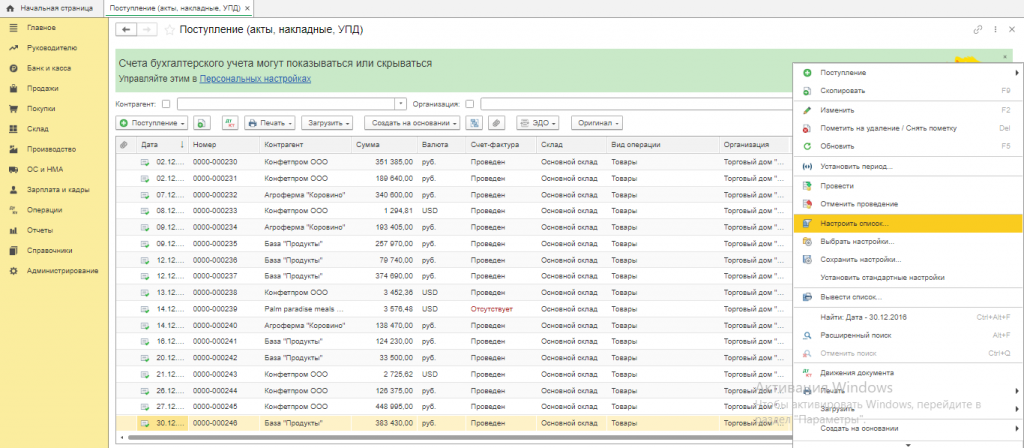
Task: Expand the ЭДО dropdown menu
Action: [x=537, y=123]
